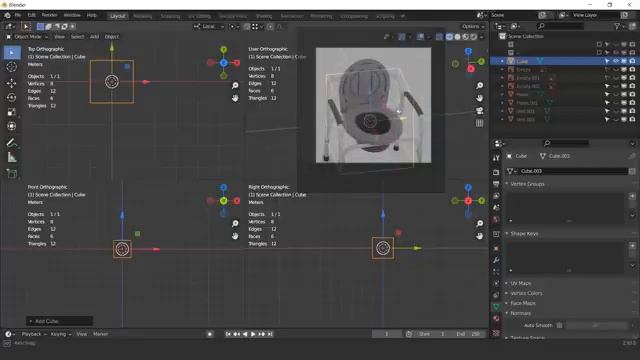Open Object properties orange square tab
Screen dimensions: 640x360
click(496, 248)
